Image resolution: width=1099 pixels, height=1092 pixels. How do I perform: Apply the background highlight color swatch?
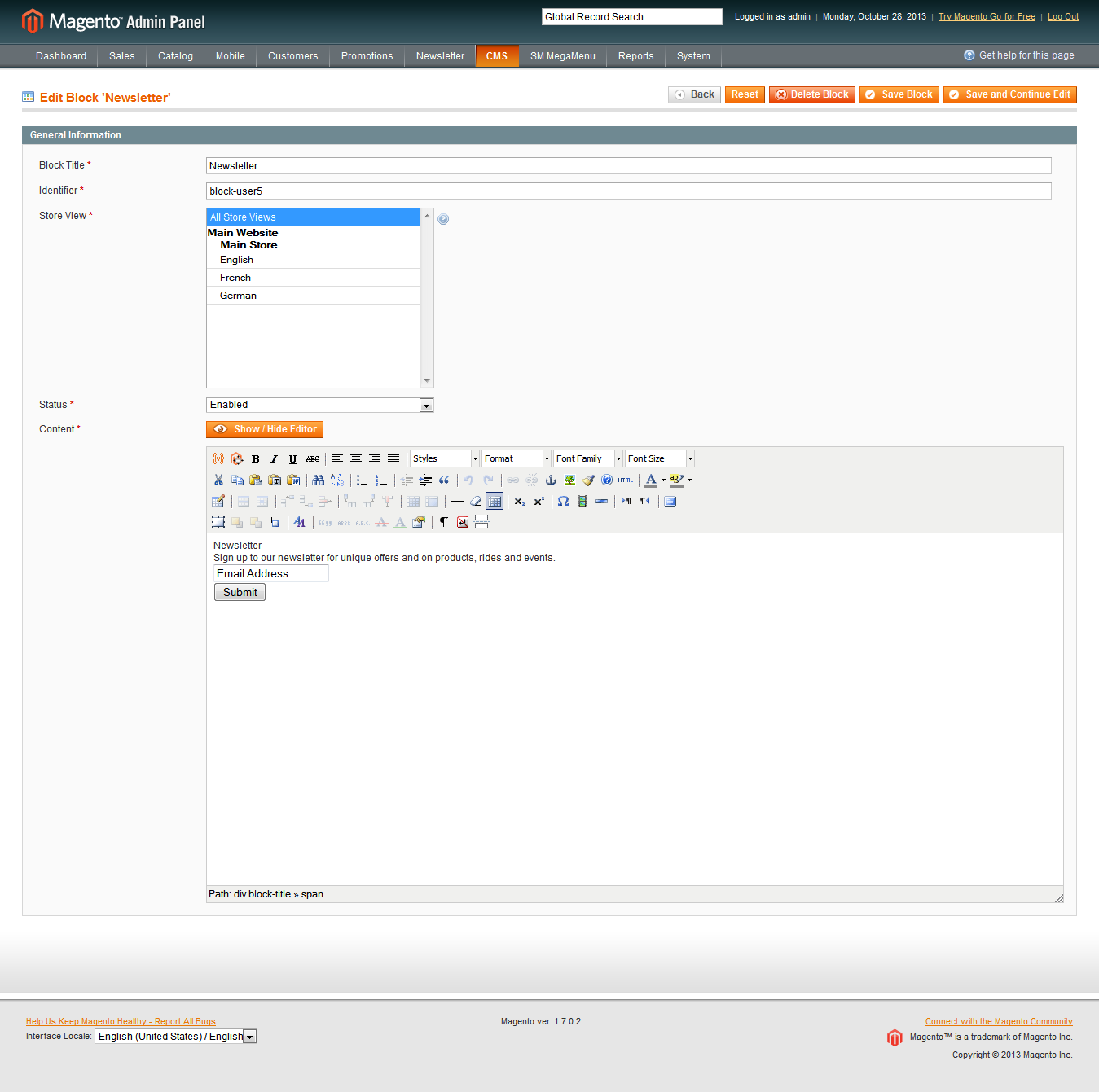(677, 480)
